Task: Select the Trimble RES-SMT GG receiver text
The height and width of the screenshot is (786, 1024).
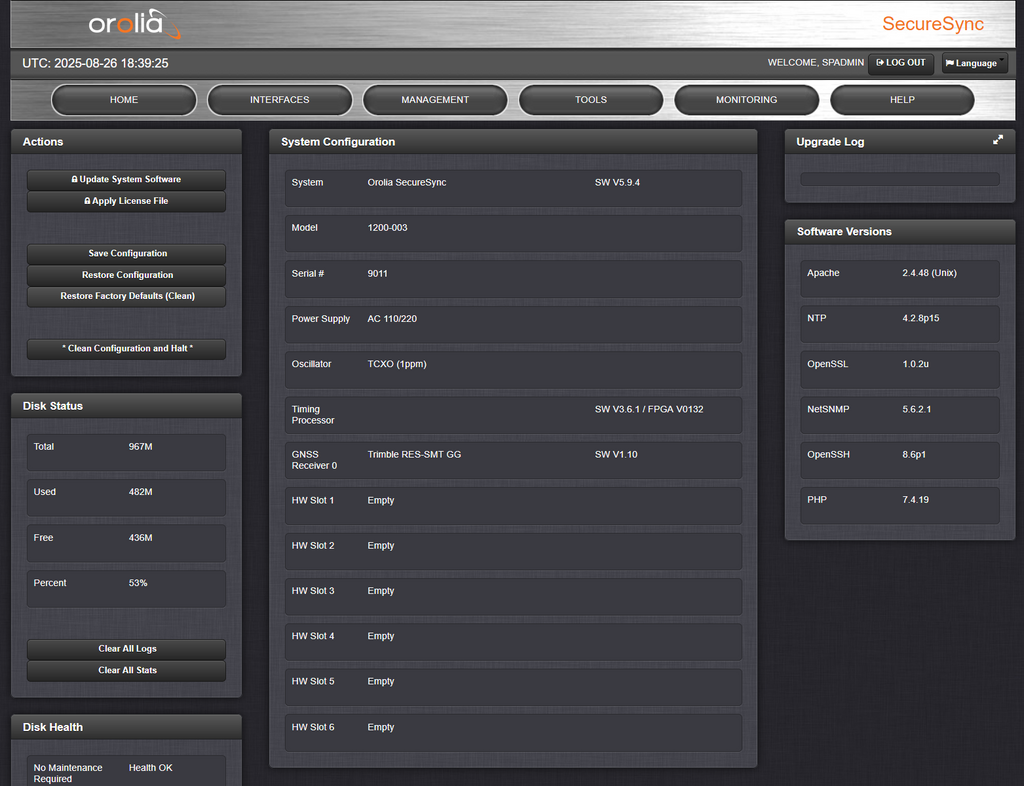Action: (414, 454)
